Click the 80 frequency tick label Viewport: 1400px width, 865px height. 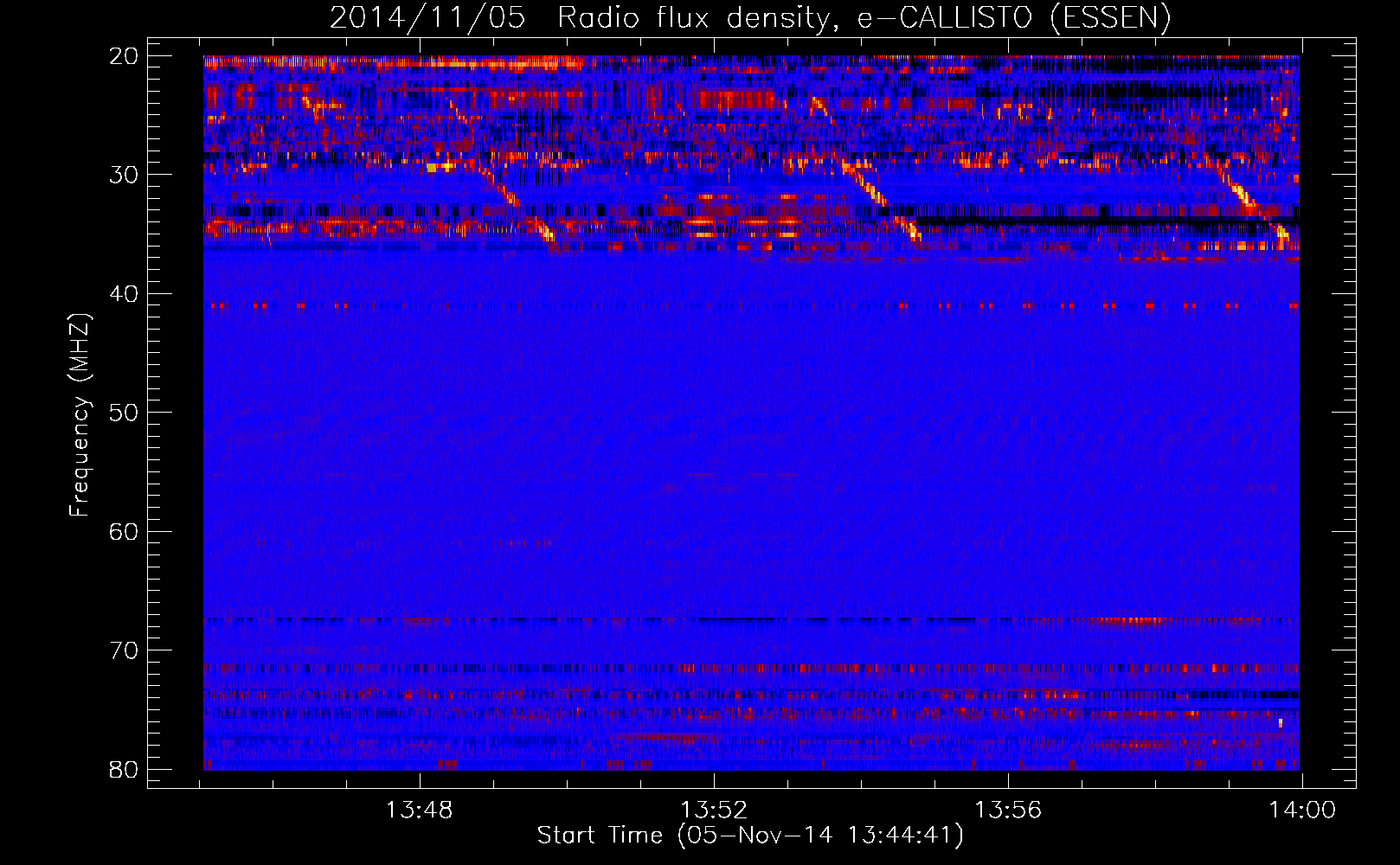125,770
